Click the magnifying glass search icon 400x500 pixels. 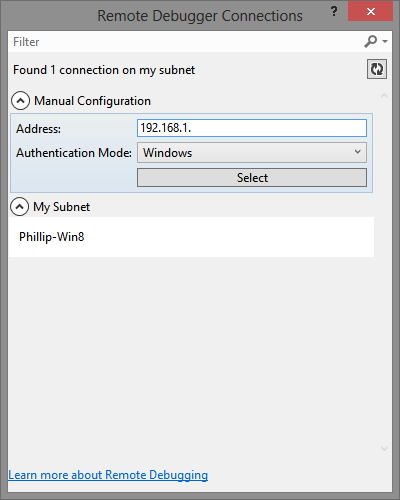click(x=371, y=42)
